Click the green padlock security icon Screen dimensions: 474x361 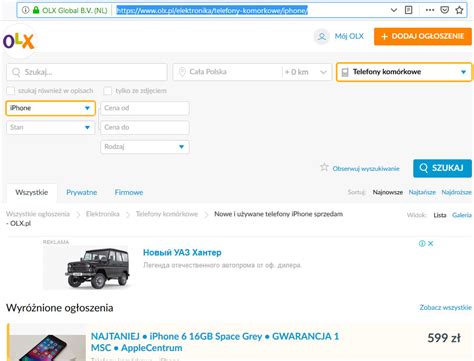click(36, 10)
